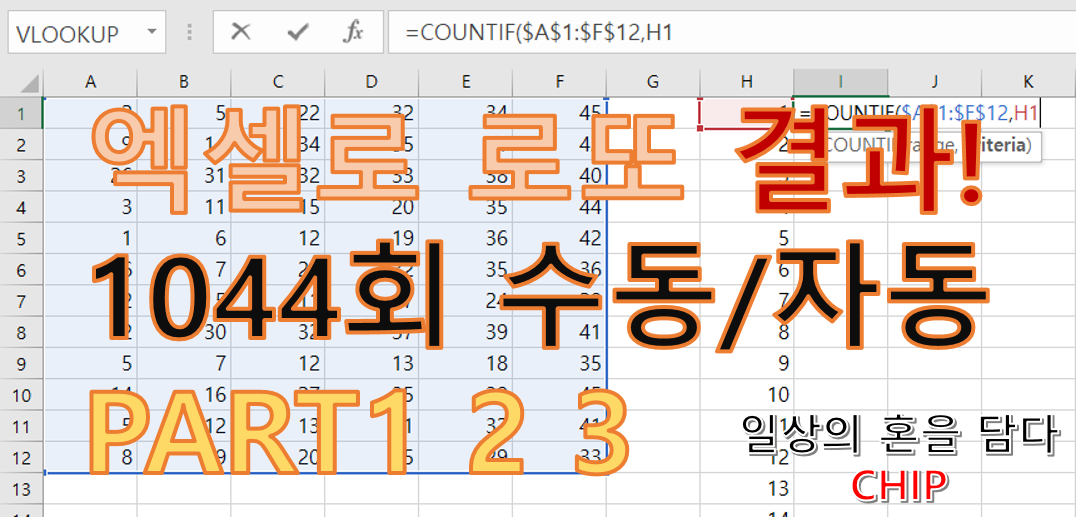Select row 9 header
The image size is (1076, 518).
[x=21, y=364]
